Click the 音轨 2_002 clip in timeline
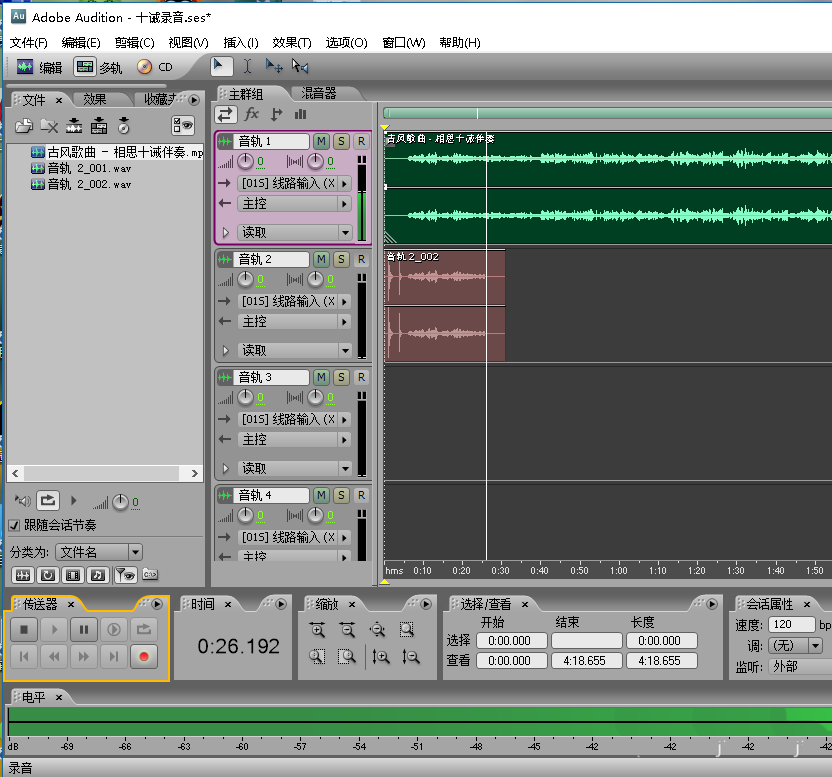Screen dimensions: 832x777 pyautogui.click(x=445, y=305)
